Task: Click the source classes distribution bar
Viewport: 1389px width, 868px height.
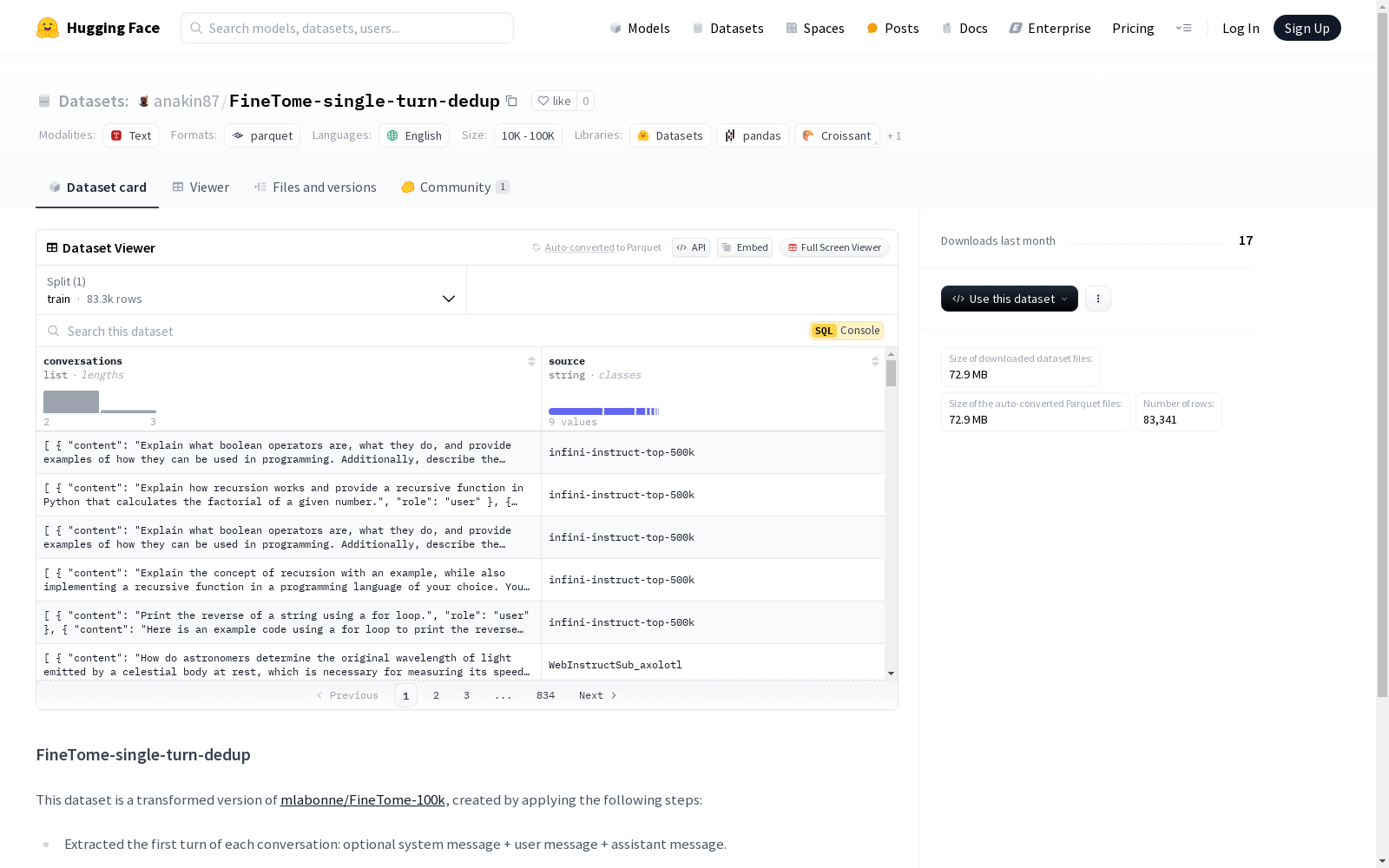Action: coord(604,411)
